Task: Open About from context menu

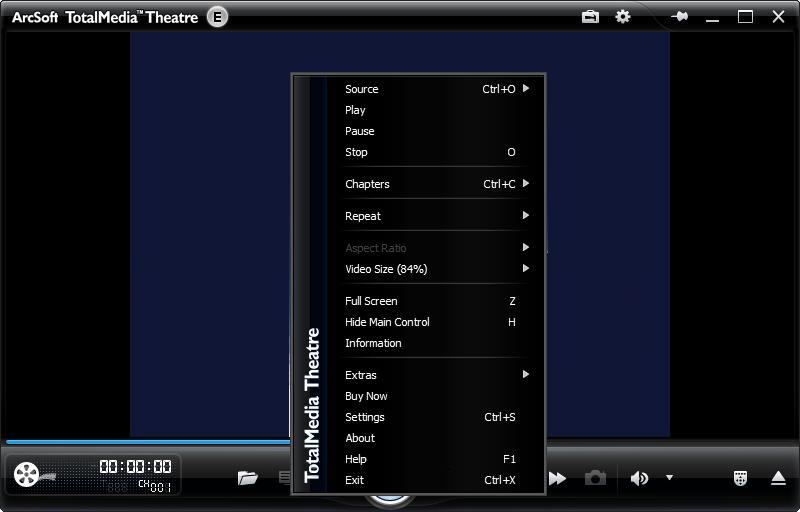Action: 437,438
